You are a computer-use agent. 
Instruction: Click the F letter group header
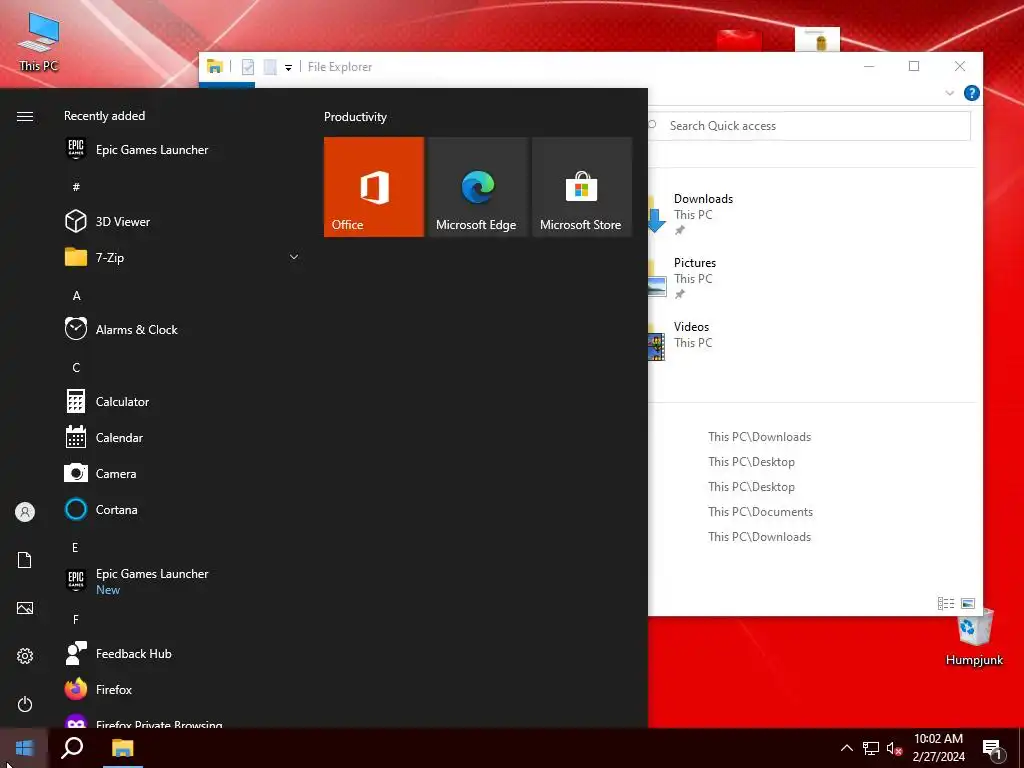(76, 619)
